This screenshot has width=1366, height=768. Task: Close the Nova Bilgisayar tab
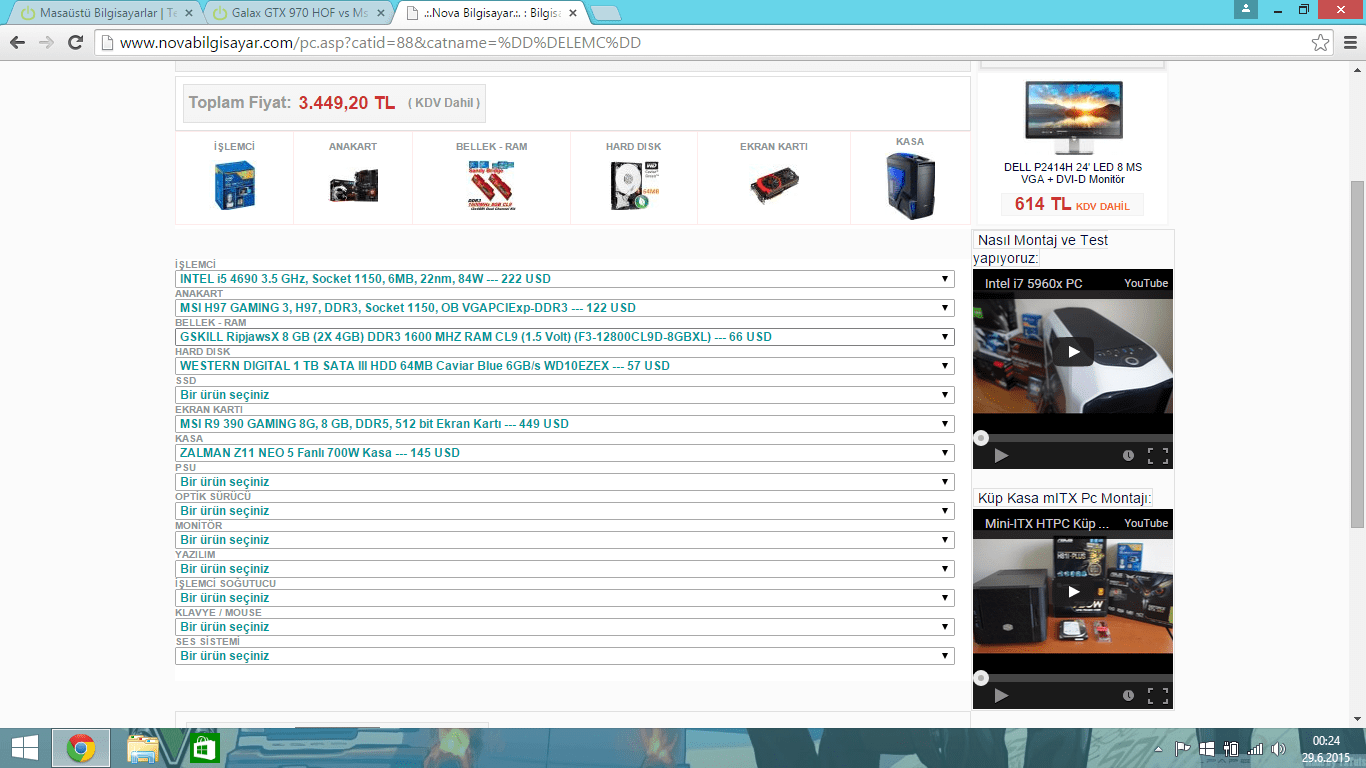[573, 14]
